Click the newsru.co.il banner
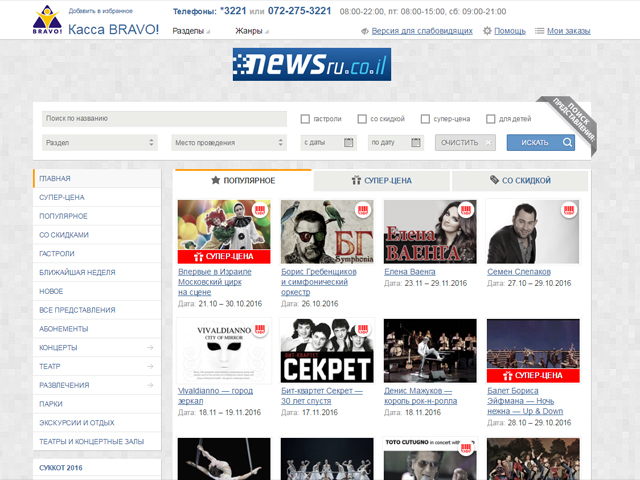The width and height of the screenshot is (640, 480). click(311, 65)
